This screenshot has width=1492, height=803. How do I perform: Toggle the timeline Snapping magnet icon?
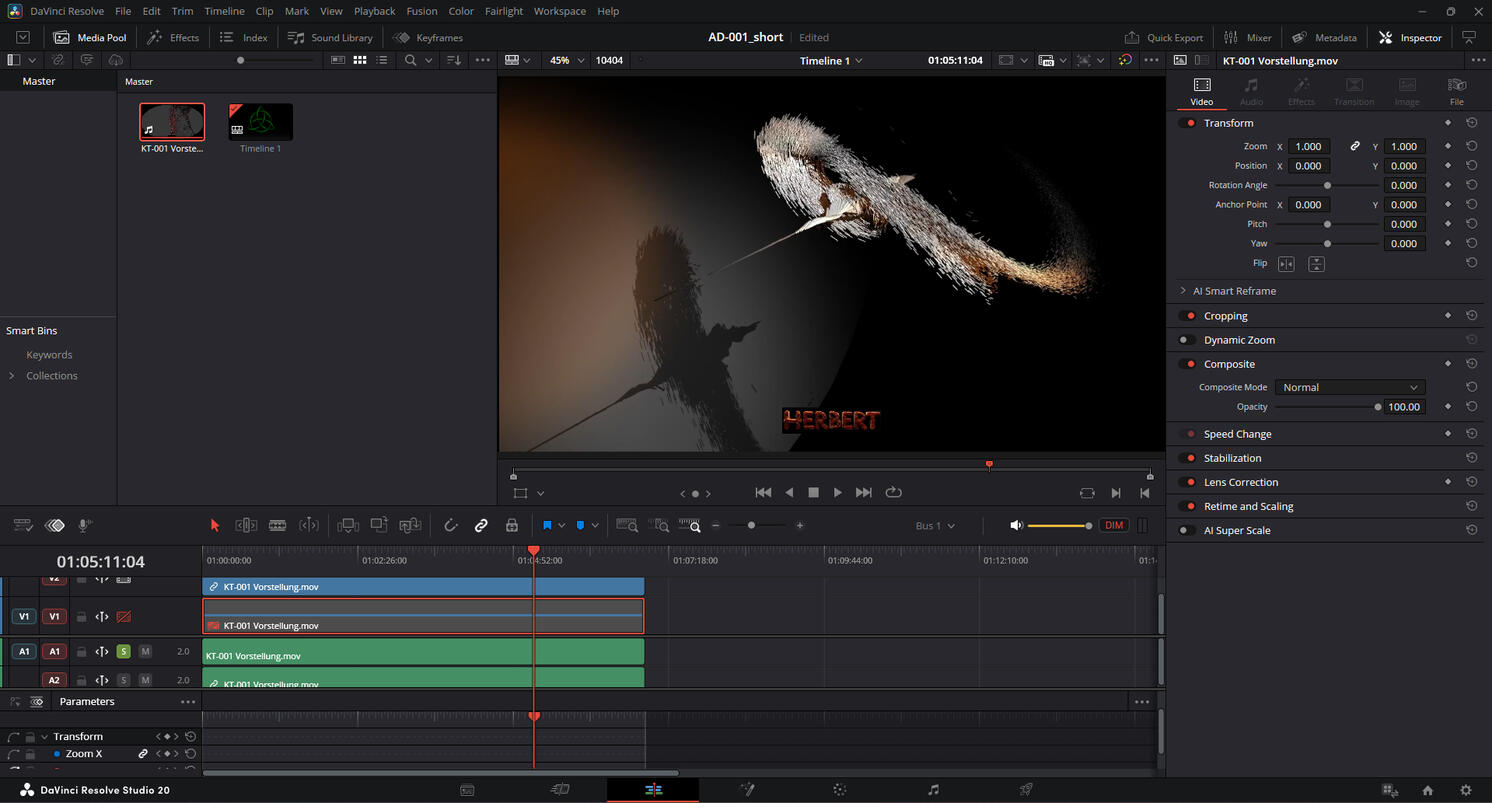tap(451, 525)
